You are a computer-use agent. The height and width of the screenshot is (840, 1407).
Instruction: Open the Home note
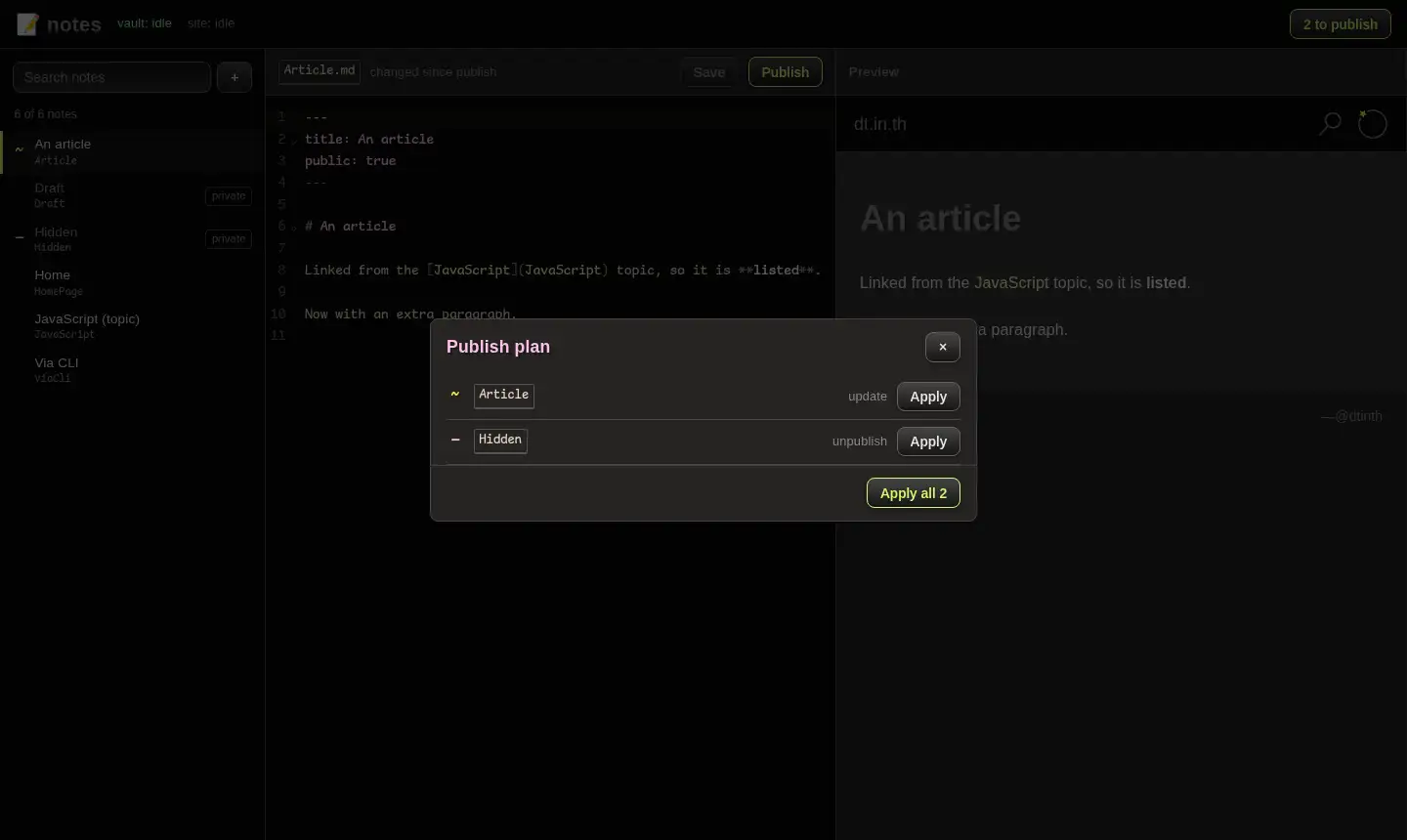click(x=133, y=282)
